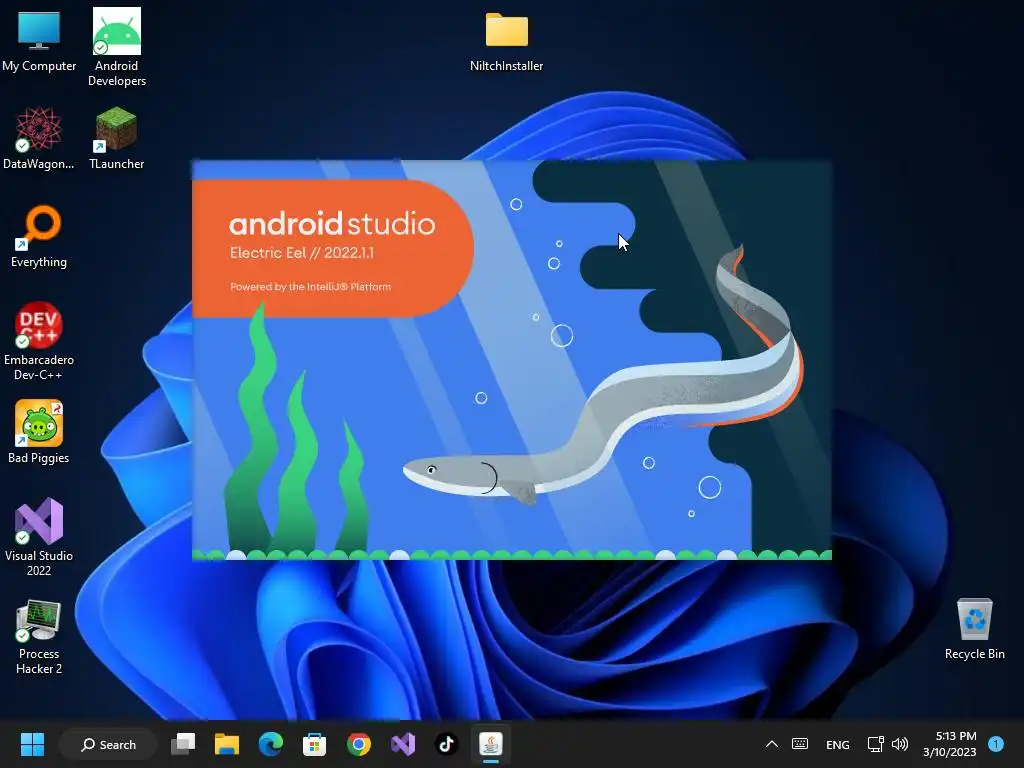Click the taskbar Search box

[108, 744]
